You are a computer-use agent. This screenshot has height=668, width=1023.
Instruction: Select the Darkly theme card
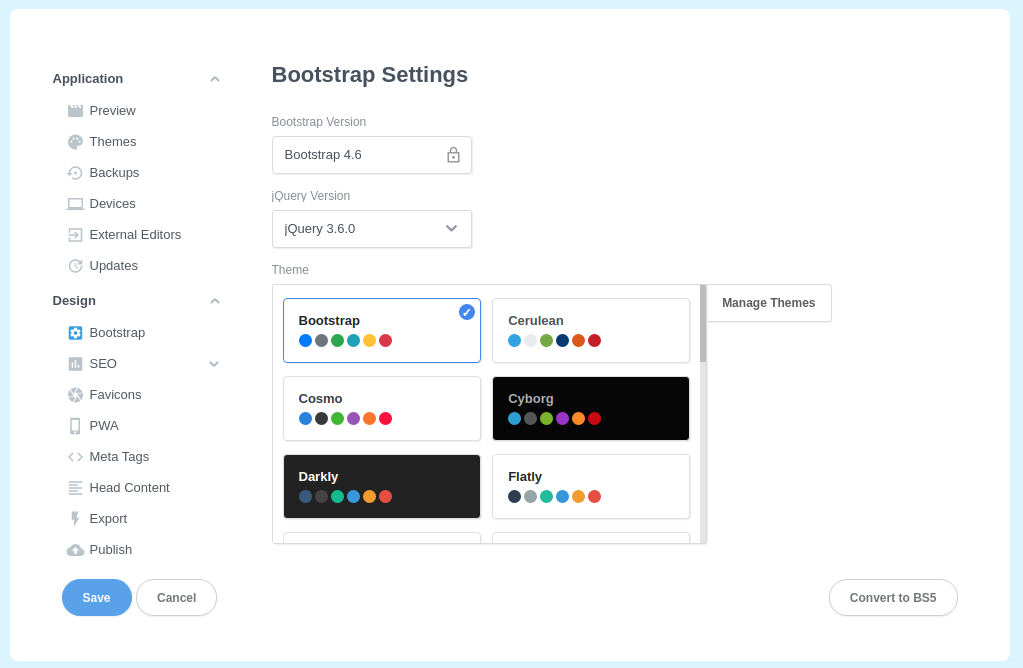coord(381,486)
